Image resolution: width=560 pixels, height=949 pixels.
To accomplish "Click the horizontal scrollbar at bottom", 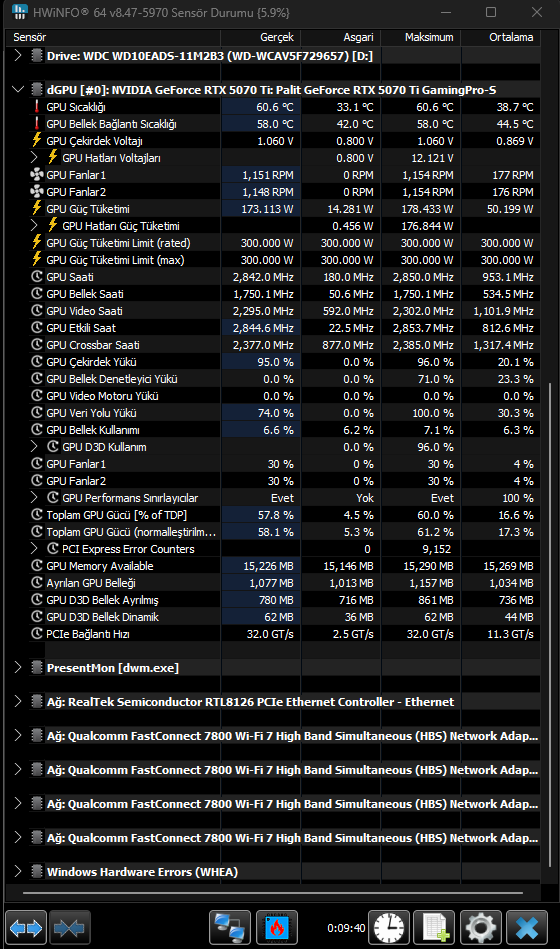I will [272, 893].
